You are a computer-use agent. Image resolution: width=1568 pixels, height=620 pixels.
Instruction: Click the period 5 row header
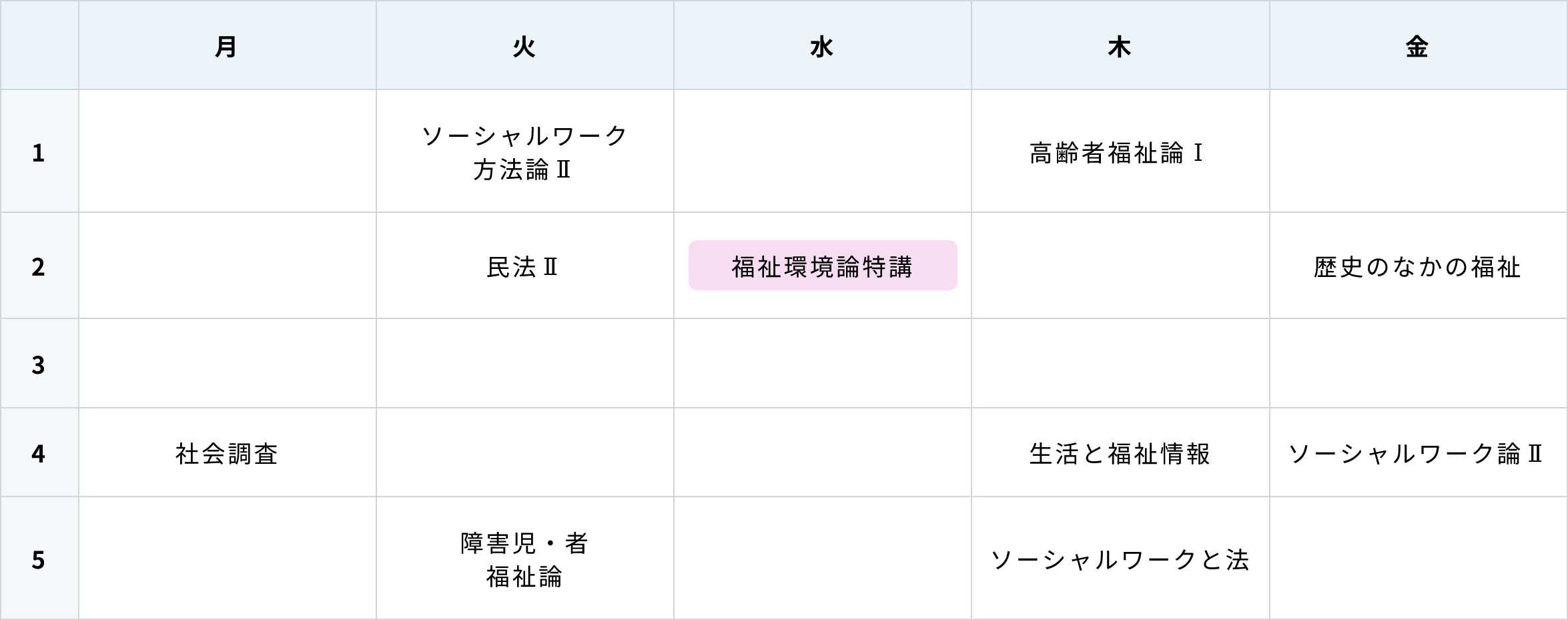[x=39, y=559]
